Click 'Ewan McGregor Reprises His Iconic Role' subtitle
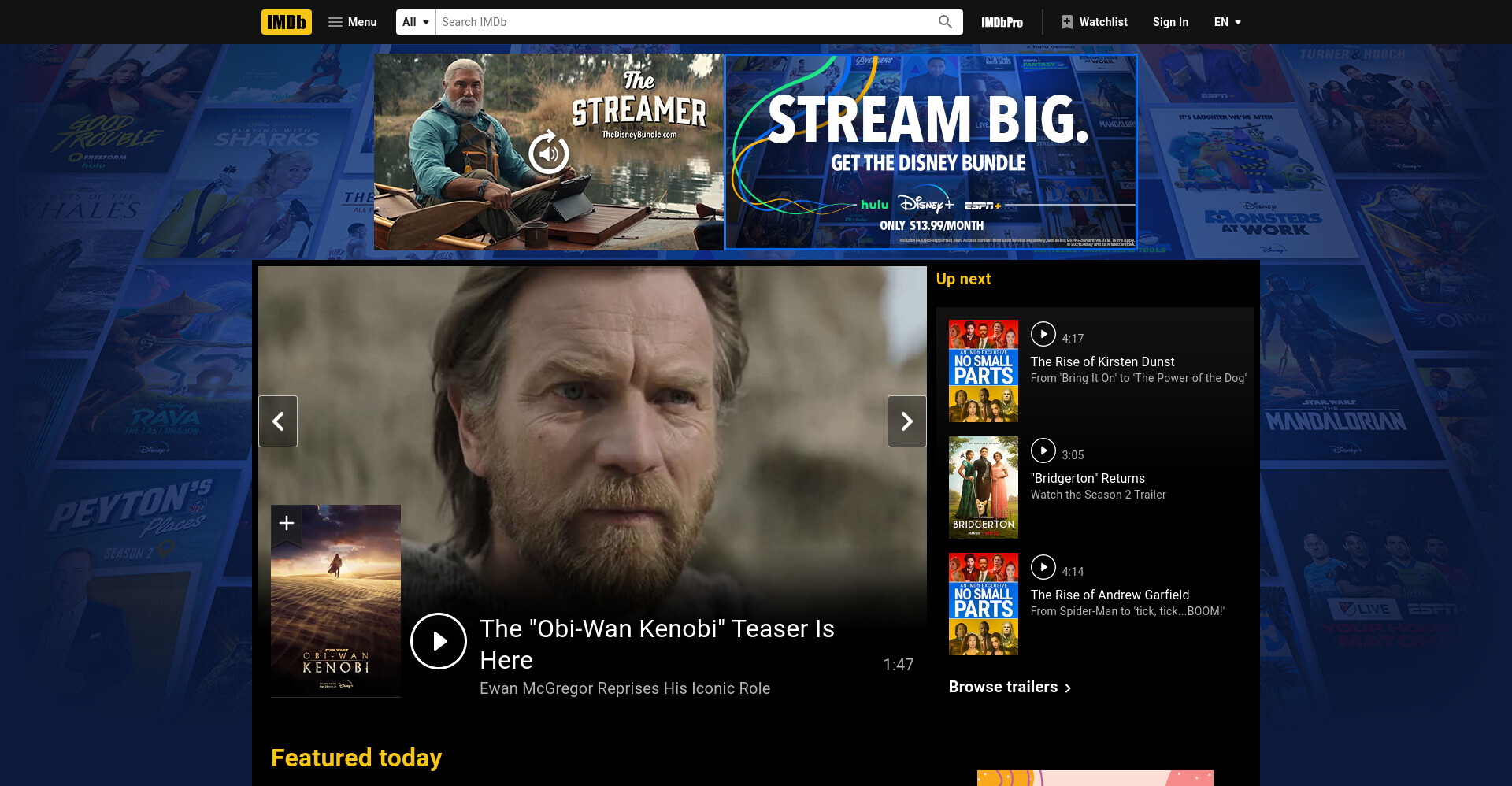 click(624, 688)
